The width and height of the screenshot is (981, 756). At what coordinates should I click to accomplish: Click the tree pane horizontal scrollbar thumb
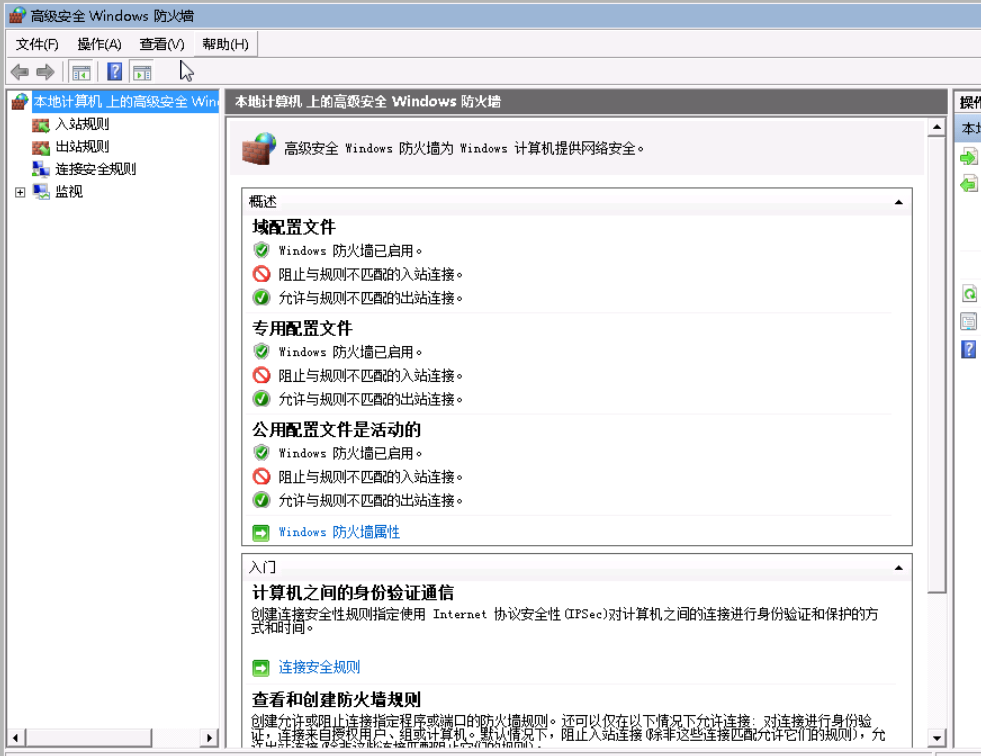(89, 738)
